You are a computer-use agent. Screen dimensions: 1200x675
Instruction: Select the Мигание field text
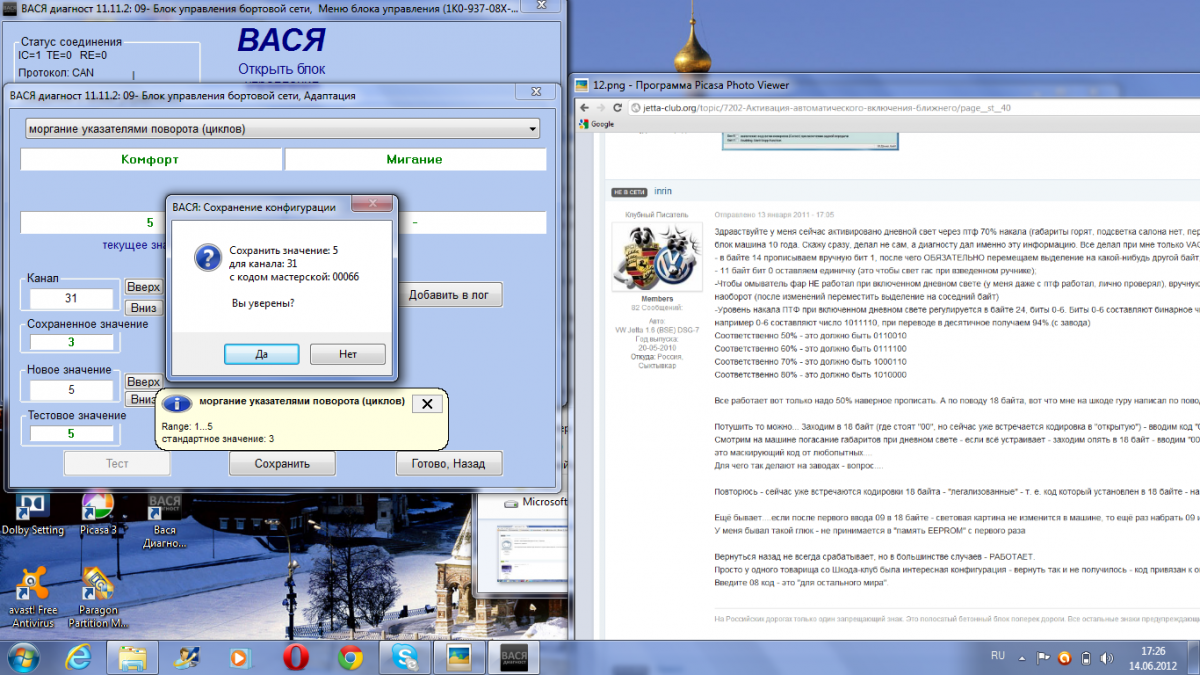tap(415, 159)
